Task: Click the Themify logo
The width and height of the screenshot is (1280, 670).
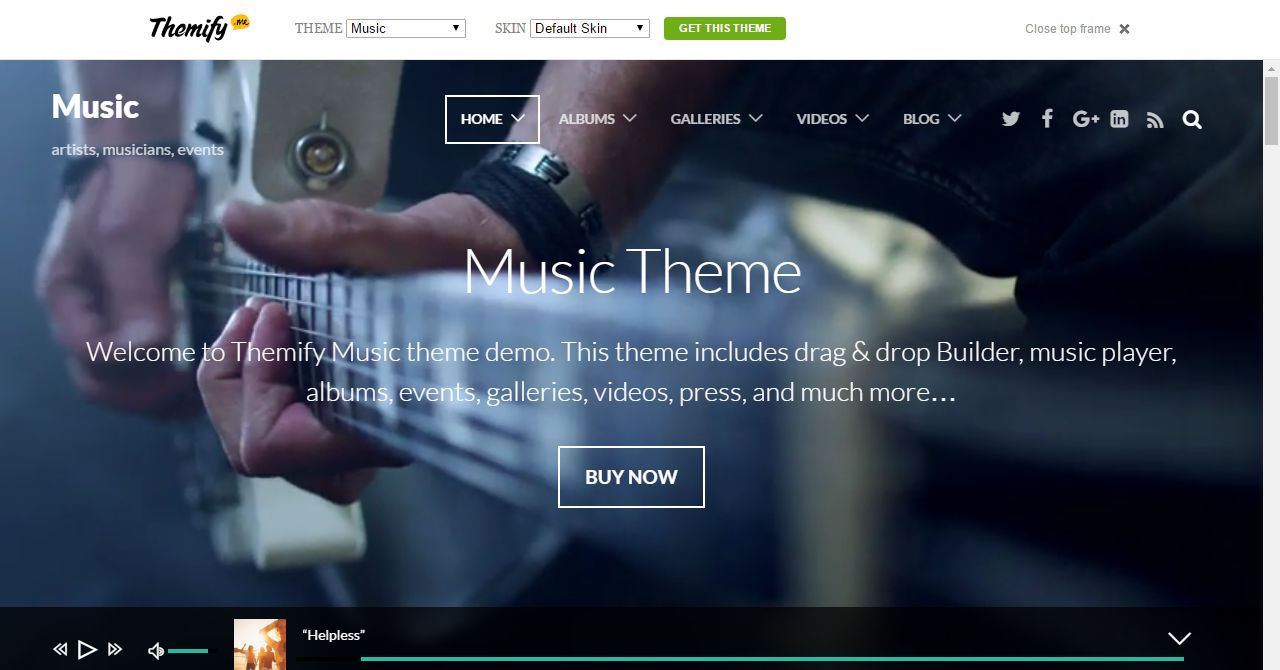Action: click(200, 27)
